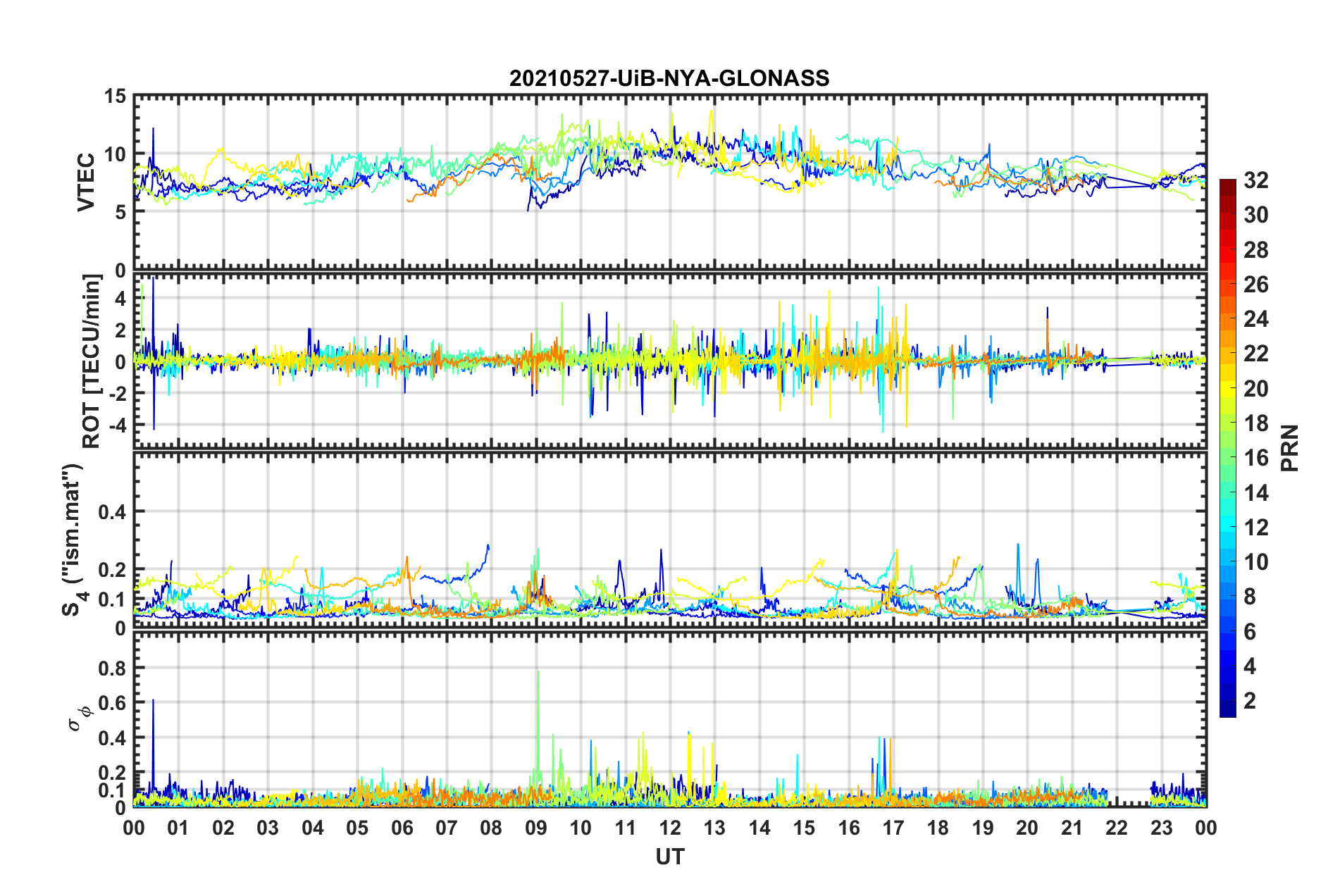The width and height of the screenshot is (1340, 896).
Task: Click colorbar tick label 12
Action: click(x=1255, y=528)
